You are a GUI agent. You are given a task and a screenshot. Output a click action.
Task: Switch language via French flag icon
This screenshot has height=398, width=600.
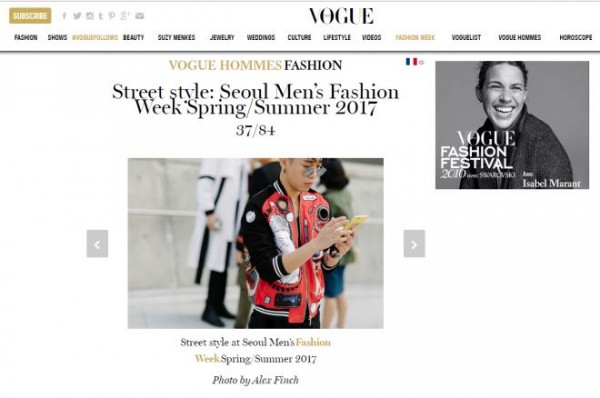(411, 62)
